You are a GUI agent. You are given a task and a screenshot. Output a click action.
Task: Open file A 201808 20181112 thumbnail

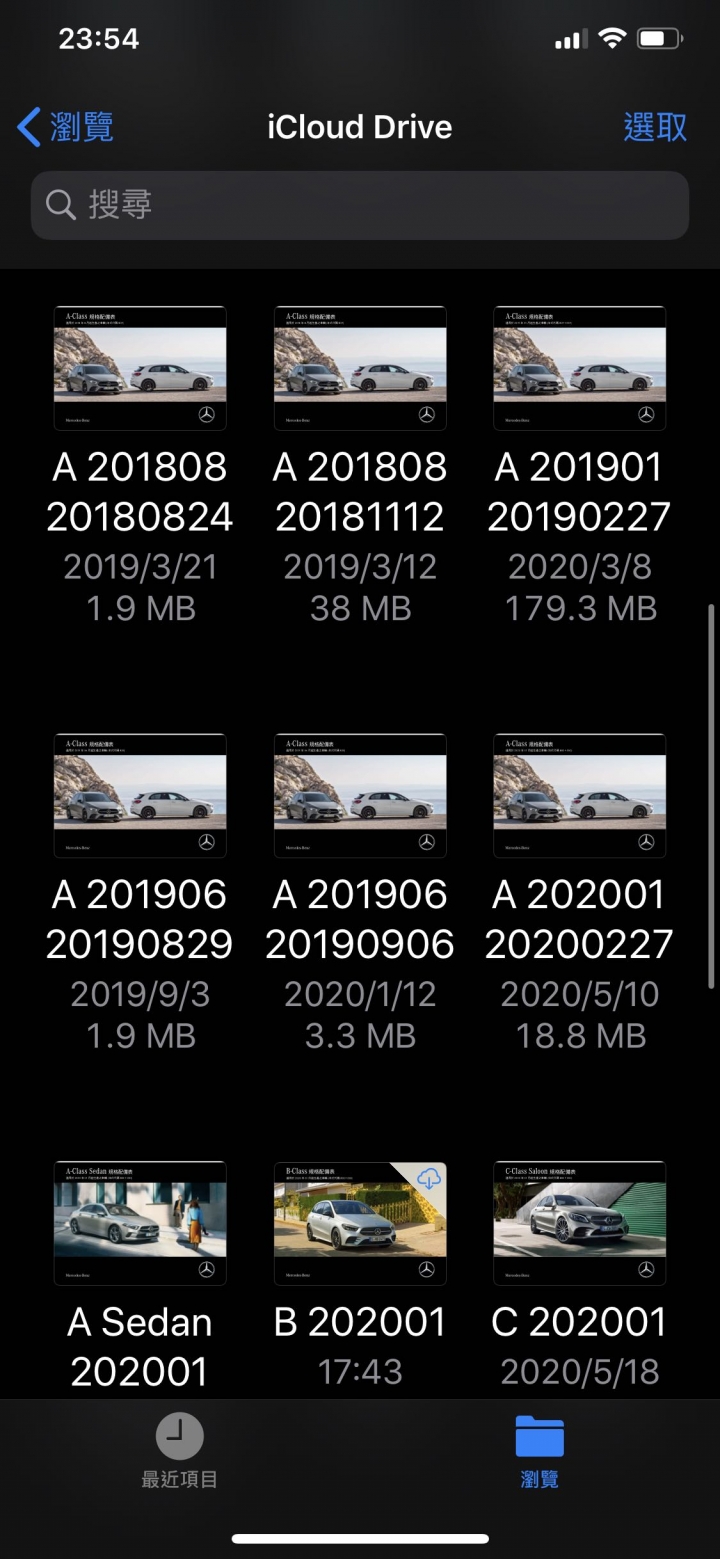[360, 368]
